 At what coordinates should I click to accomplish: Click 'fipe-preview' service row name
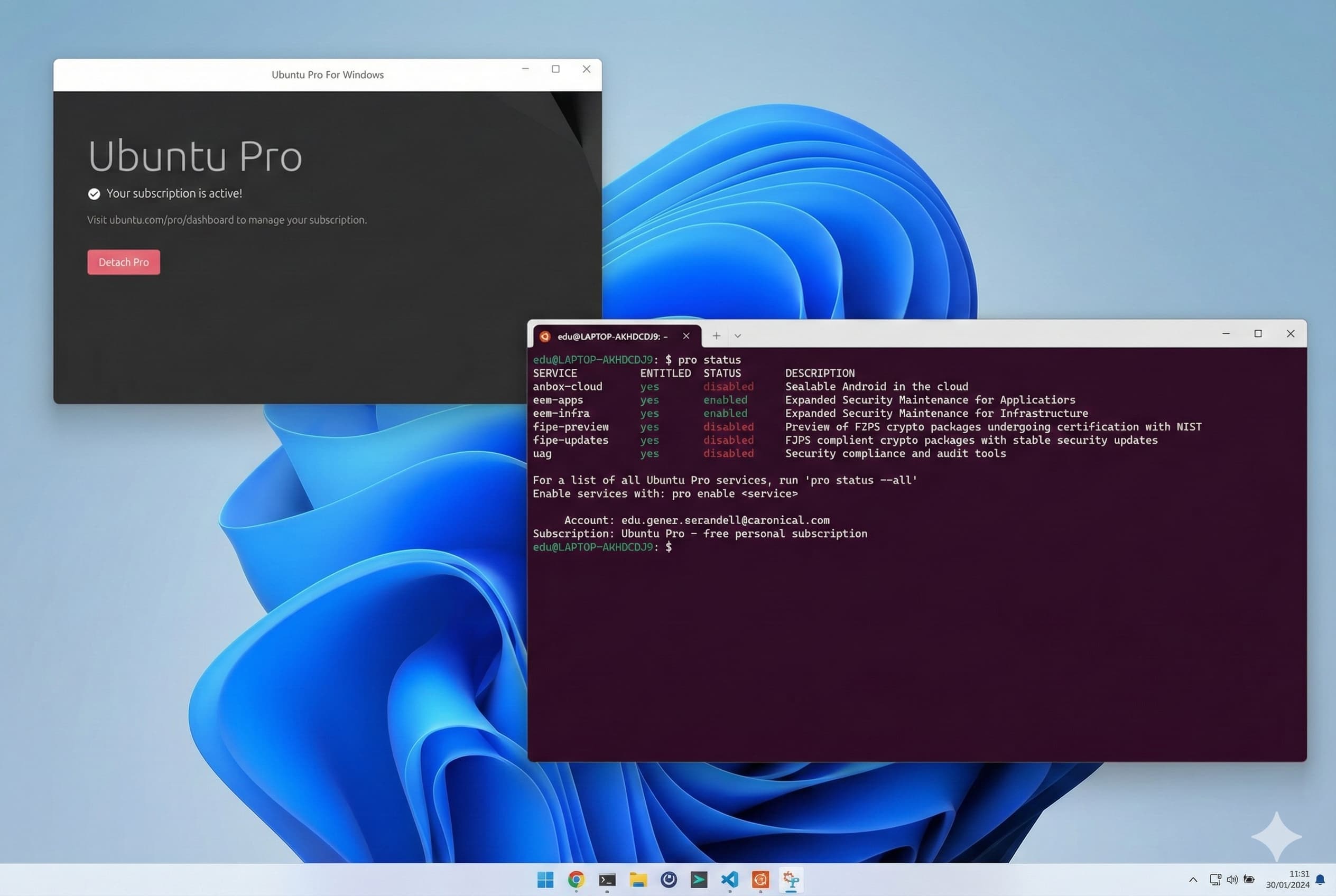click(x=571, y=427)
